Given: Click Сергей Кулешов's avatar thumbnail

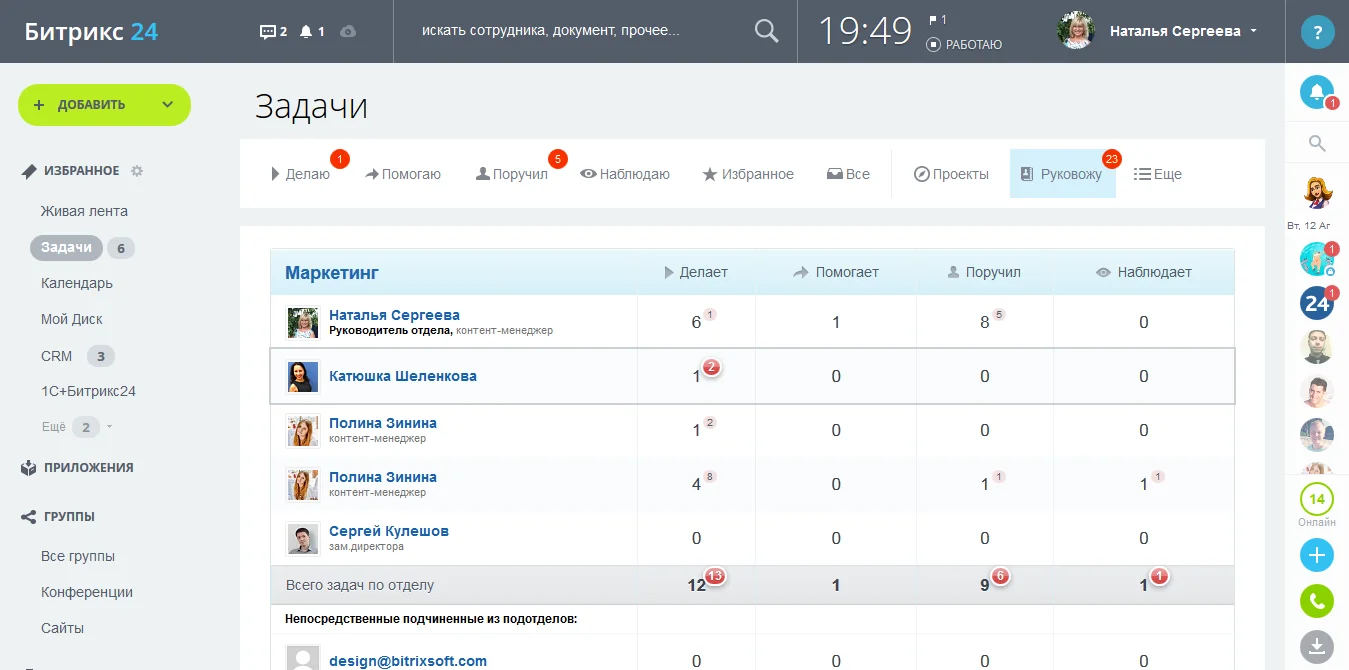Looking at the screenshot, I should click(302, 538).
